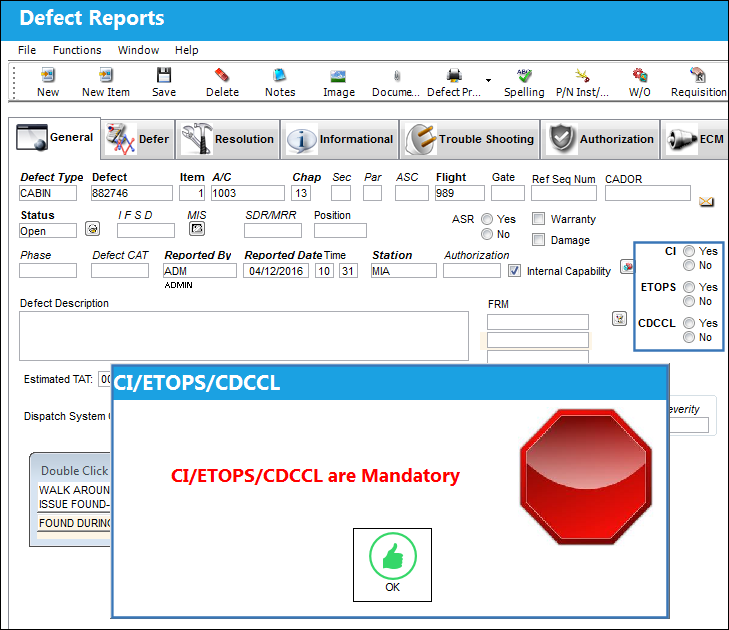Screen dimensions: 729x630
Task: Select ETOPS No radio button
Action: pos(689,301)
